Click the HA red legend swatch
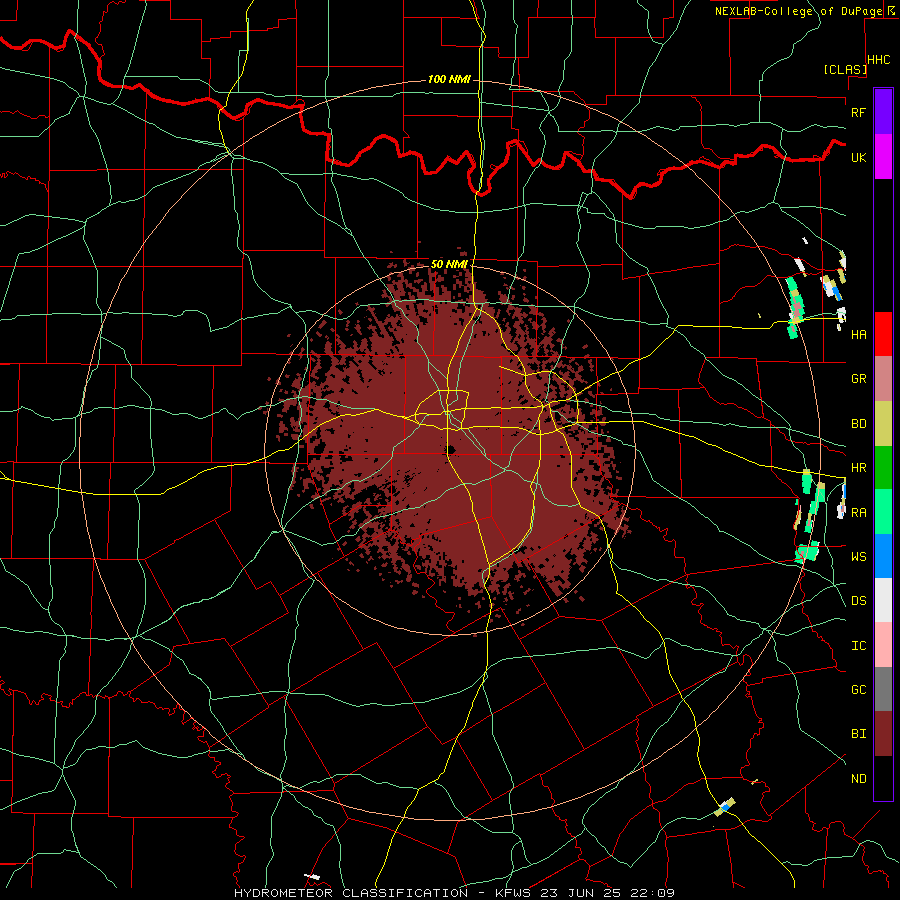 pos(883,334)
